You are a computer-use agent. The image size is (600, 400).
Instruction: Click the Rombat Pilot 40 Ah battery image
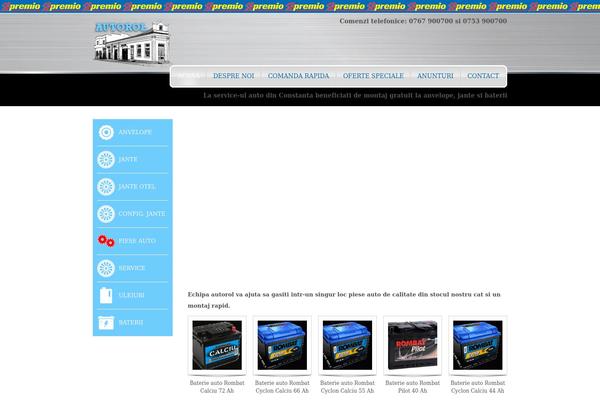point(412,345)
